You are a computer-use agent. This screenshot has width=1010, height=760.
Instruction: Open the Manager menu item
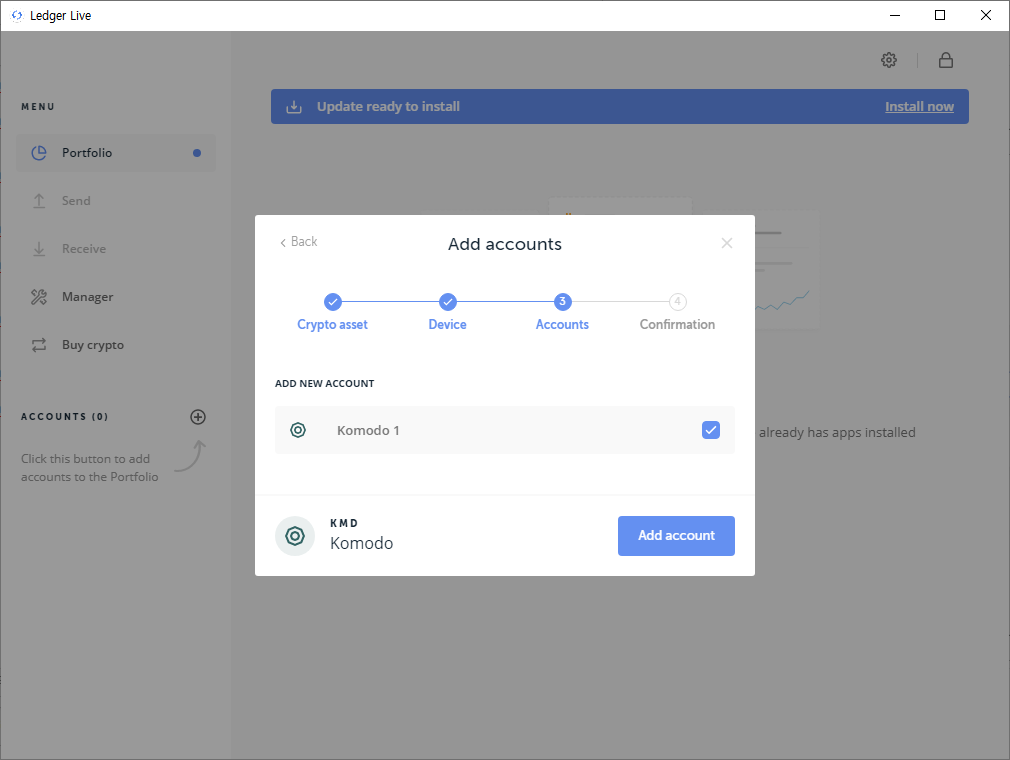[x=116, y=297]
